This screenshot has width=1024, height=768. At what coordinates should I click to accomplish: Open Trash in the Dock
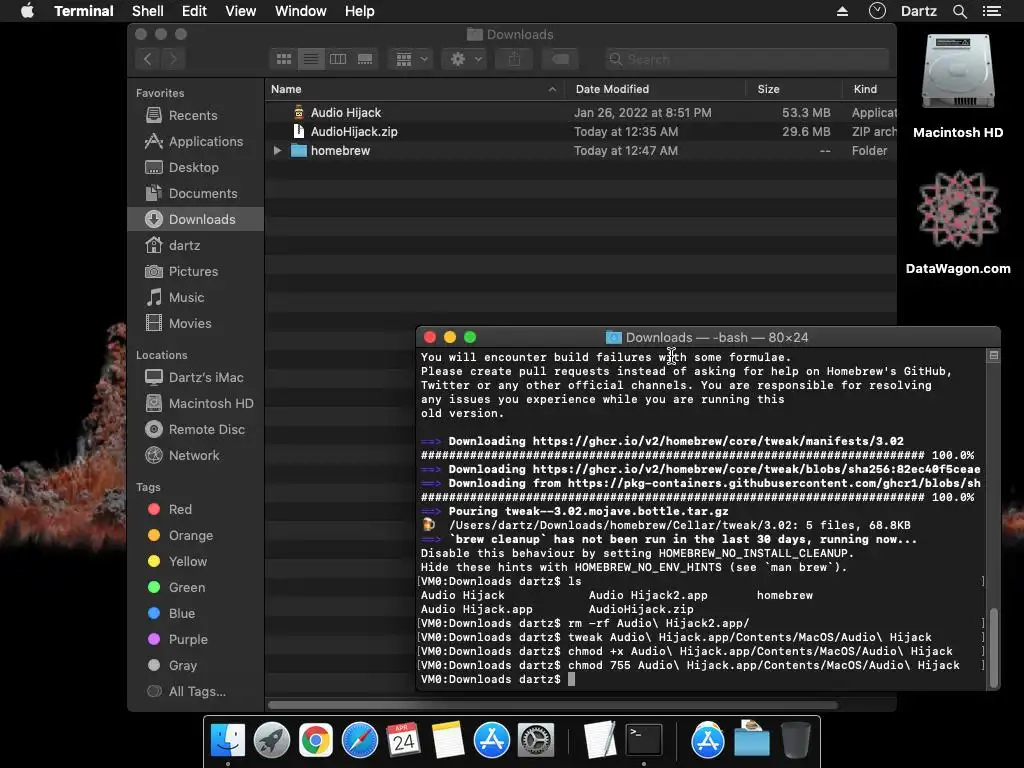(x=795, y=741)
